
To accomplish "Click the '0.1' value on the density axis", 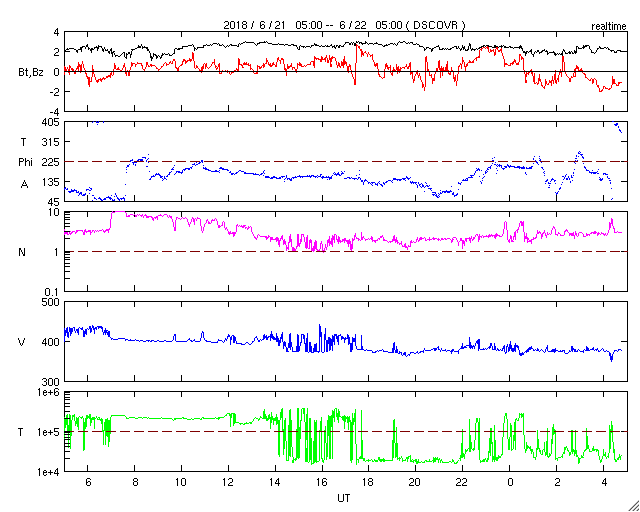I will [x=52, y=292].
